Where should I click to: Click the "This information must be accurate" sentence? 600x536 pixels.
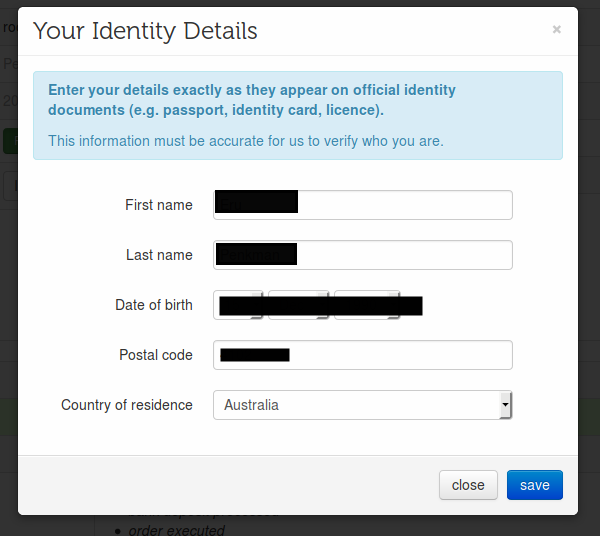pyautogui.click(x=246, y=141)
